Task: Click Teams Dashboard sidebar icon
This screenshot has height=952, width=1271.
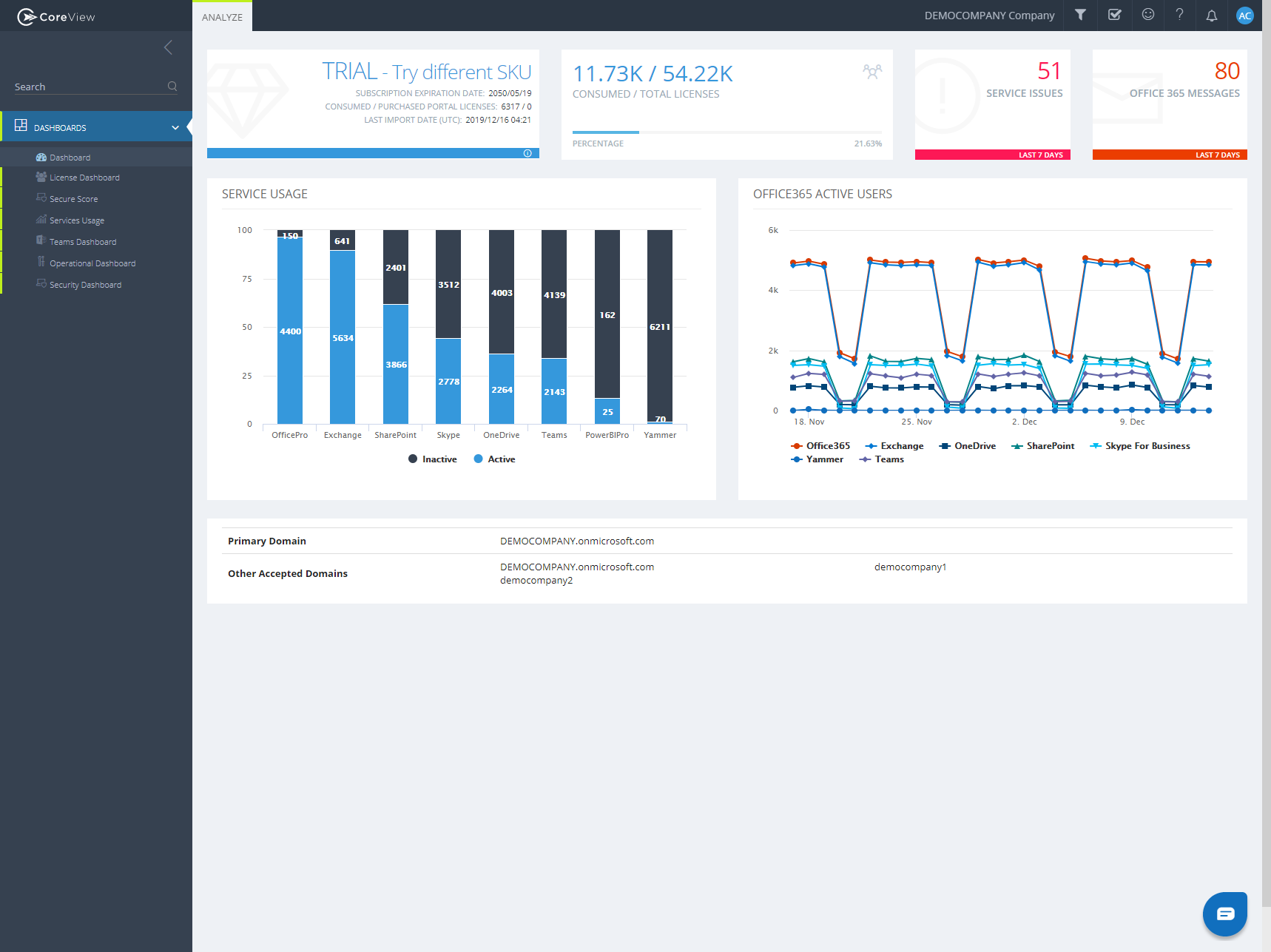Action: [41, 240]
